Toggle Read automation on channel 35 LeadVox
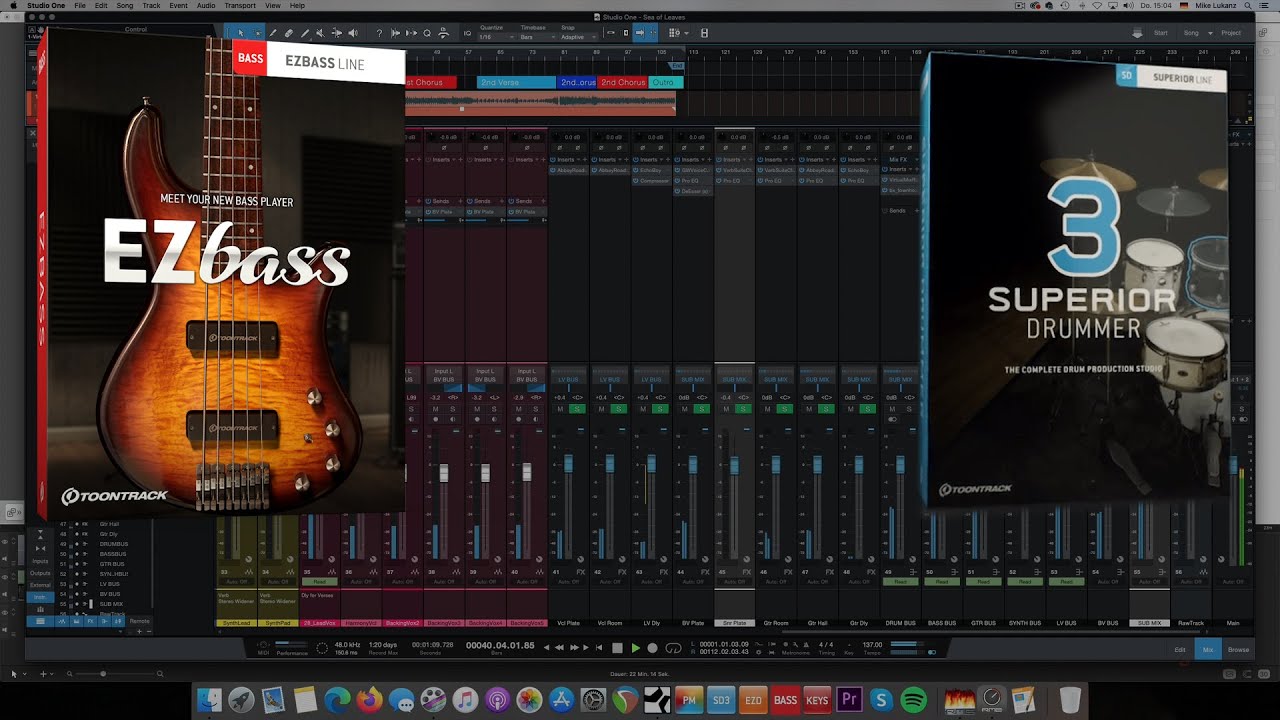This screenshot has width=1280, height=720. coord(320,581)
